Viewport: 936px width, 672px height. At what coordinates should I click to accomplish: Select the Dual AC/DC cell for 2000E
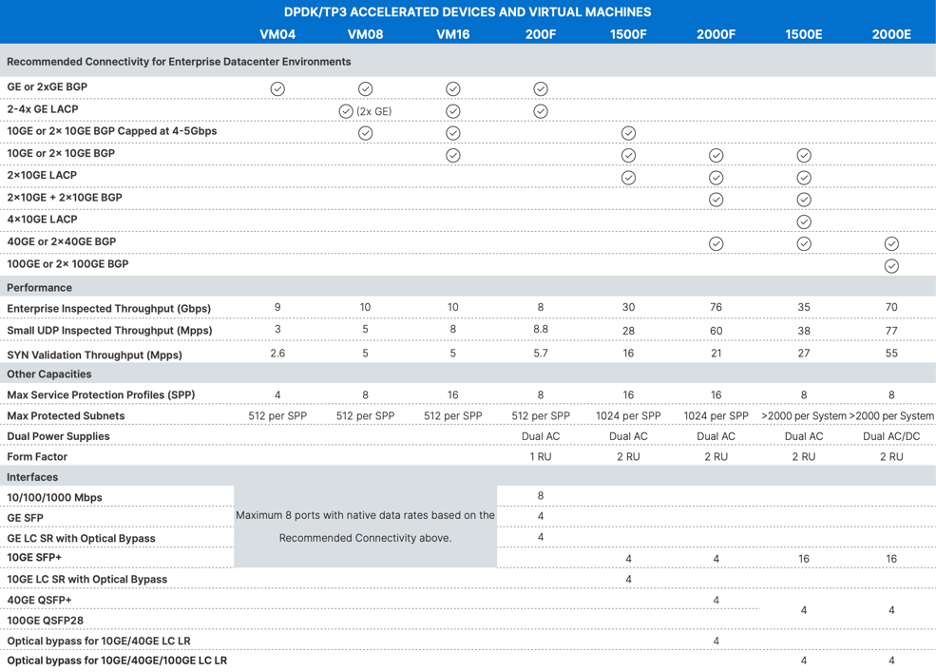891,436
